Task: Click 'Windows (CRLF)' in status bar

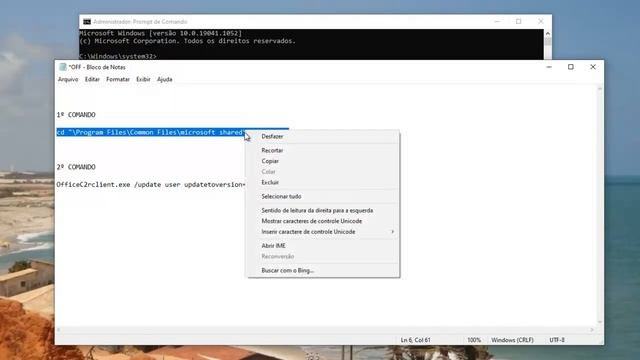Action: tap(512, 340)
